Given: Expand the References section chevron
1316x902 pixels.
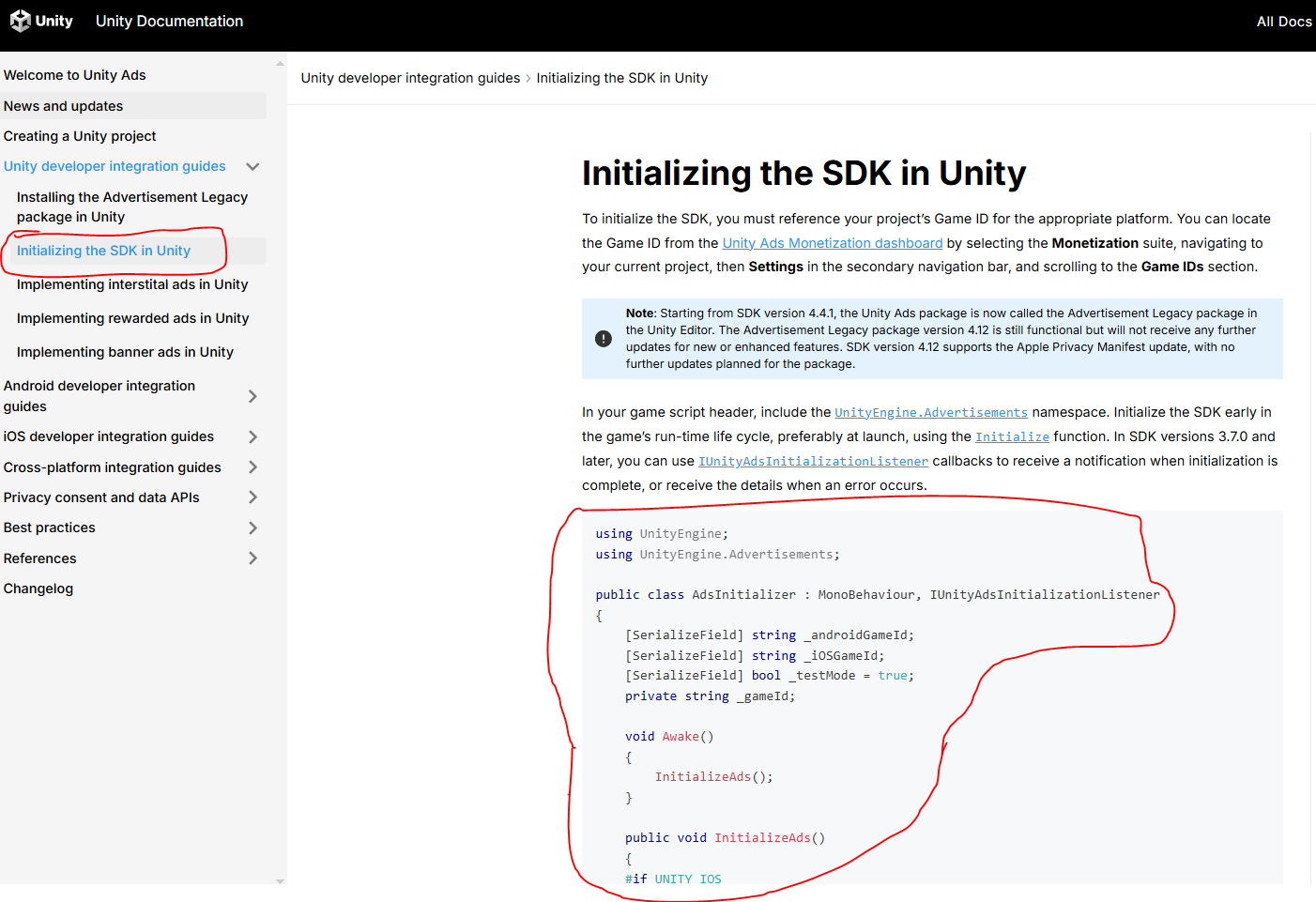Looking at the screenshot, I should (x=252, y=558).
